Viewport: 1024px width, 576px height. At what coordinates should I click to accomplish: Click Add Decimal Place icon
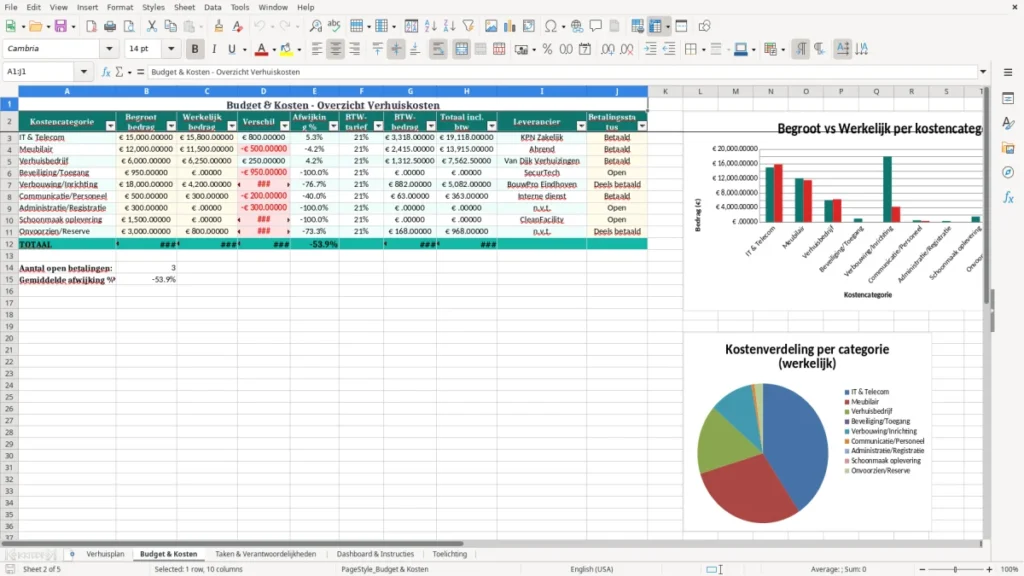(607, 49)
